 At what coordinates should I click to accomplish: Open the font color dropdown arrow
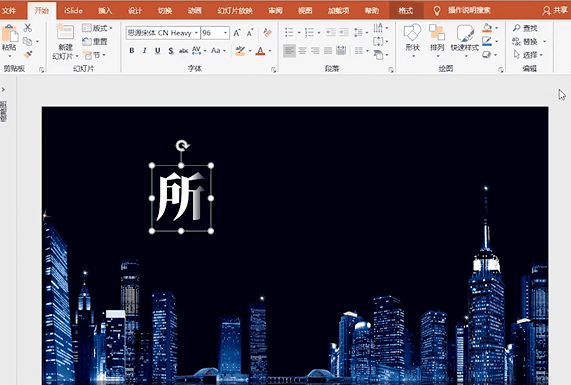(270, 51)
